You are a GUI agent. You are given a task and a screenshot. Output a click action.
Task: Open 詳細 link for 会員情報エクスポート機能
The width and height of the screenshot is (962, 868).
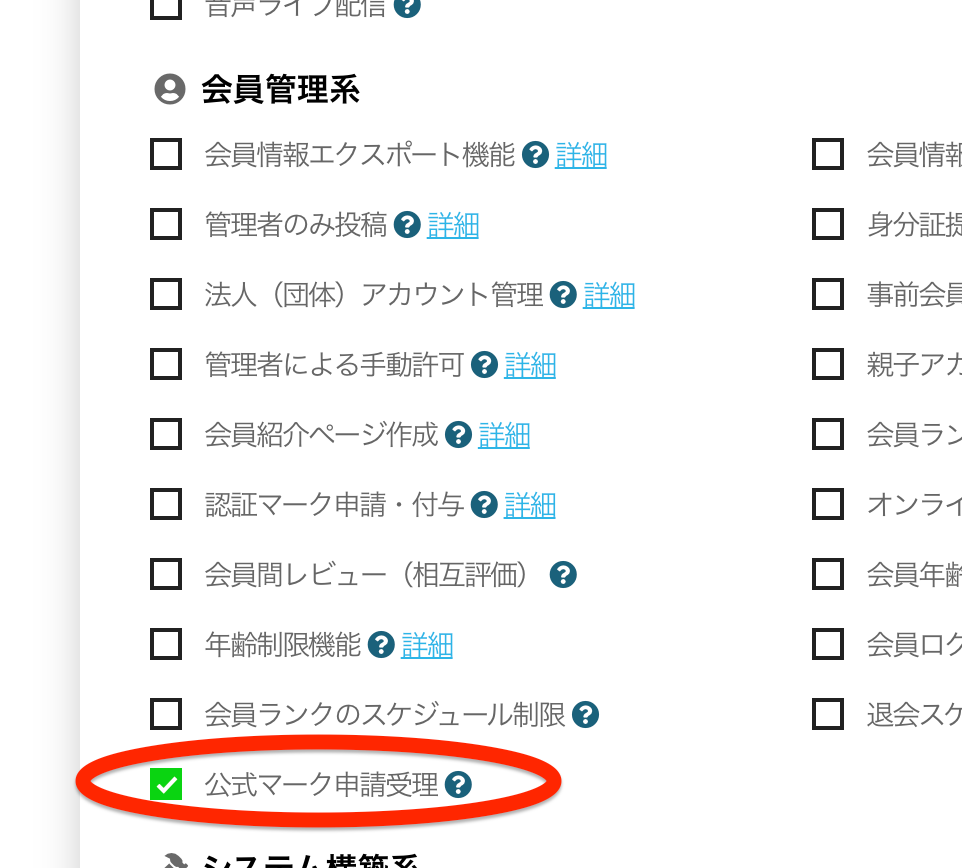tap(581, 154)
